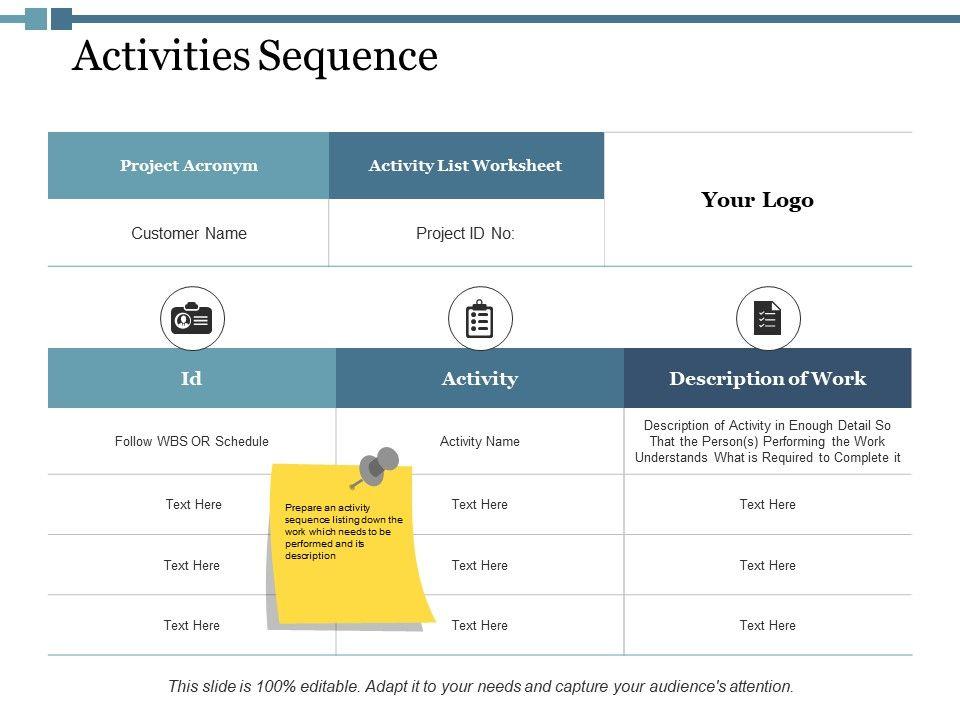Select bottom "Text Here" under Description of Work
Screen dimensions: 960x720
[768, 625]
